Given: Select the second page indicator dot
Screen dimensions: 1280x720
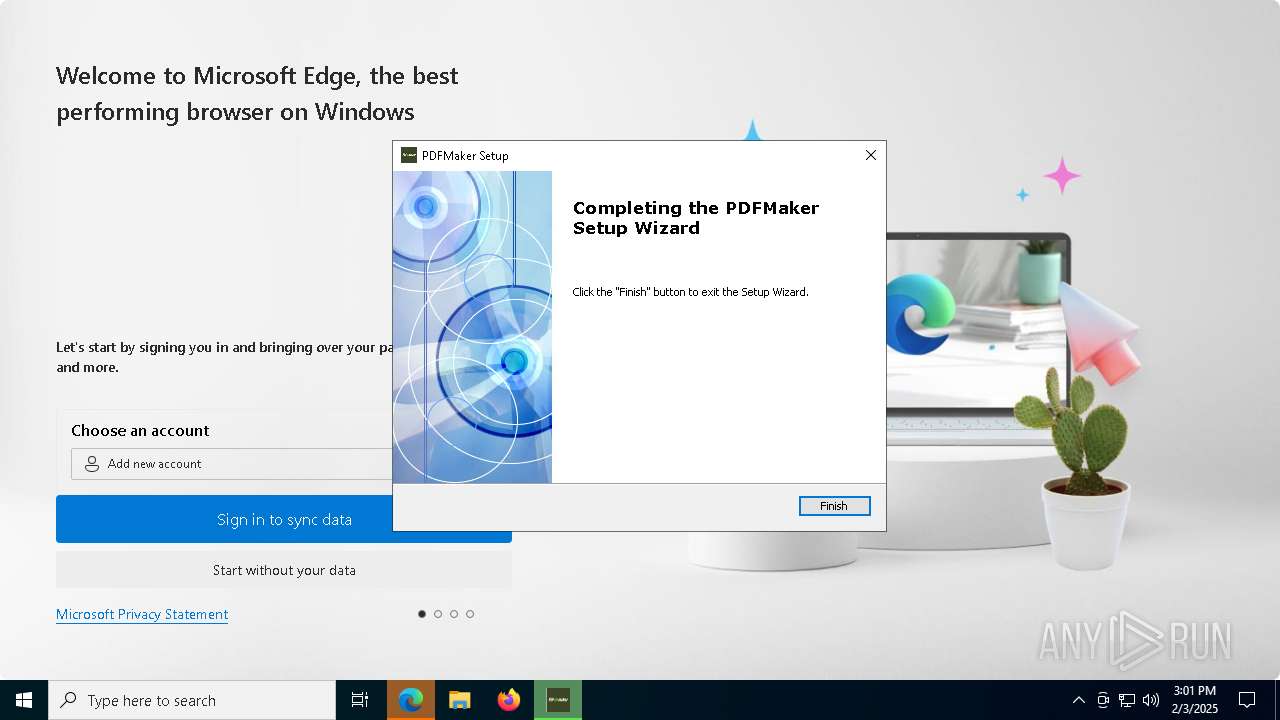Looking at the screenshot, I should pos(438,614).
